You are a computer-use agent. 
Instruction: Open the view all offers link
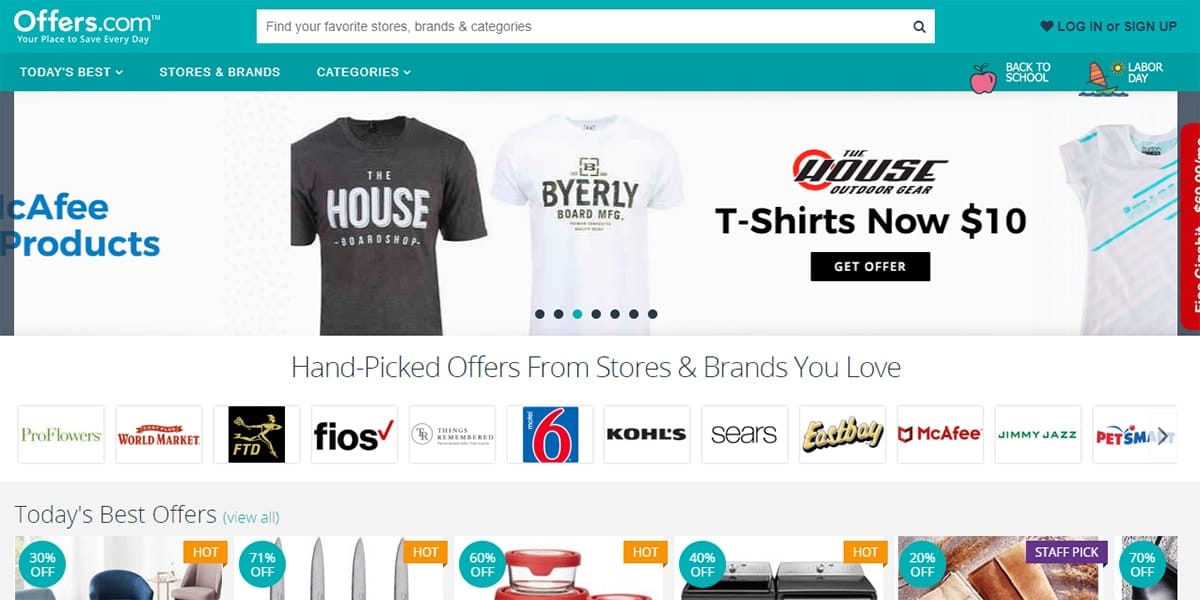click(x=251, y=517)
